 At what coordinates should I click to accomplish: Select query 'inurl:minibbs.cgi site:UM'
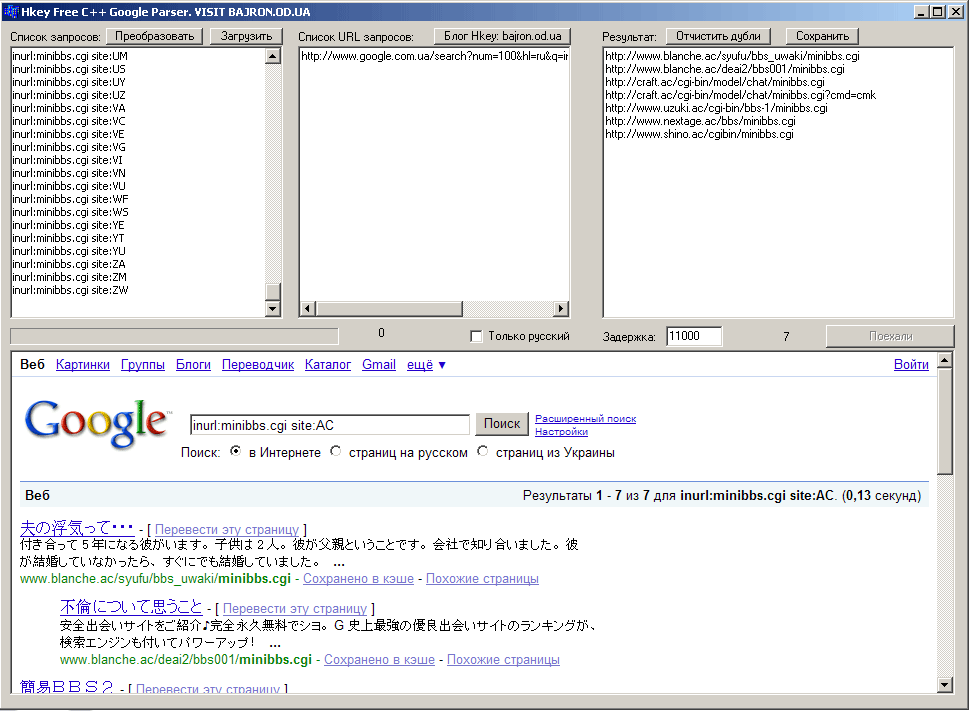click(70, 56)
